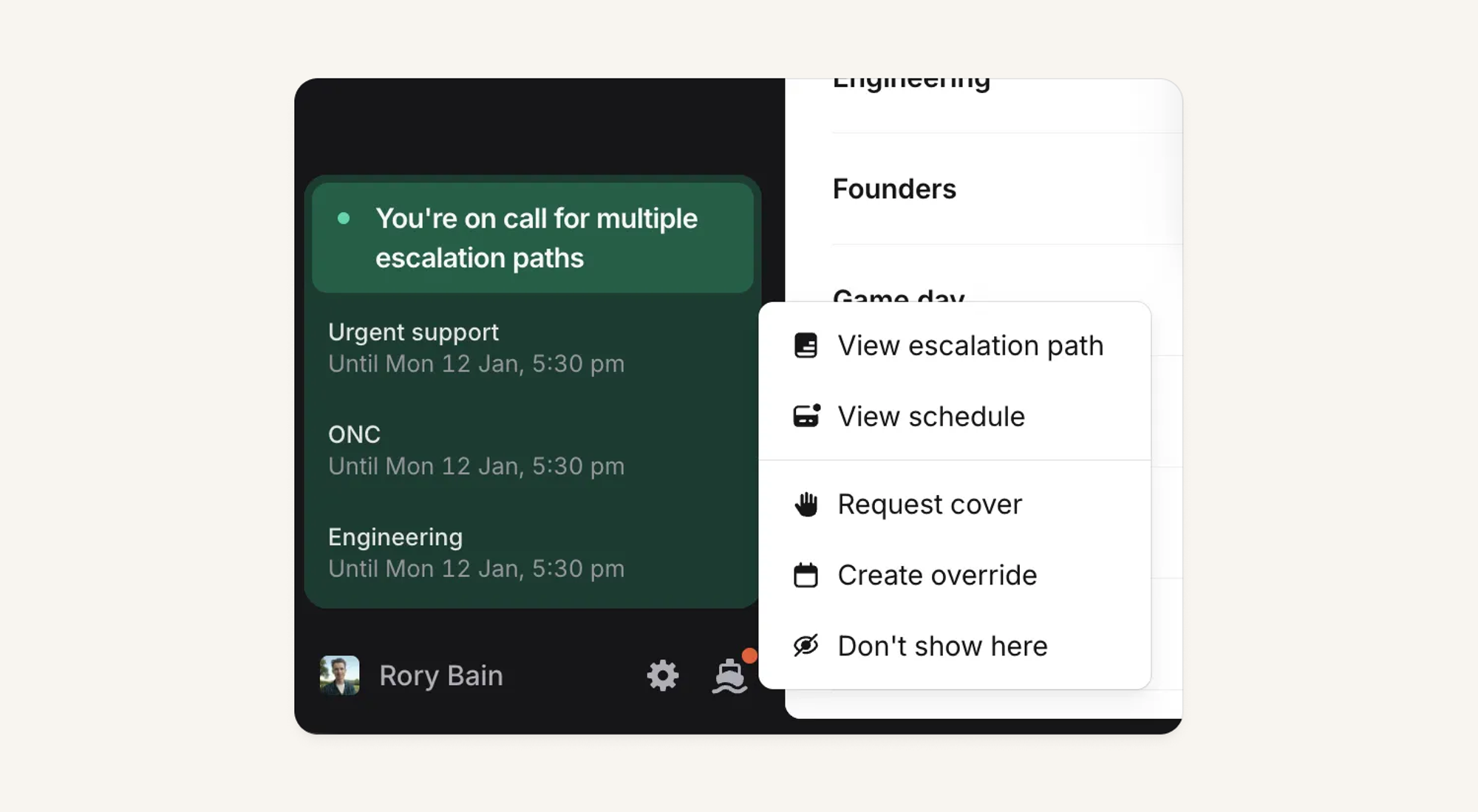The width and height of the screenshot is (1478, 812).
Task: Open the ONC on-call entry
Action: coord(476,450)
